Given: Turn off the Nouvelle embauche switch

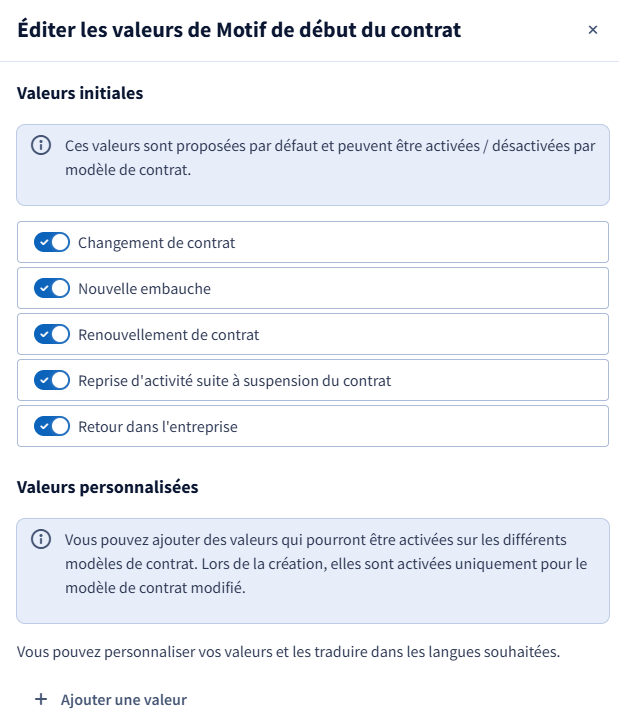Looking at the screenshot, I should tap(52, 288).
